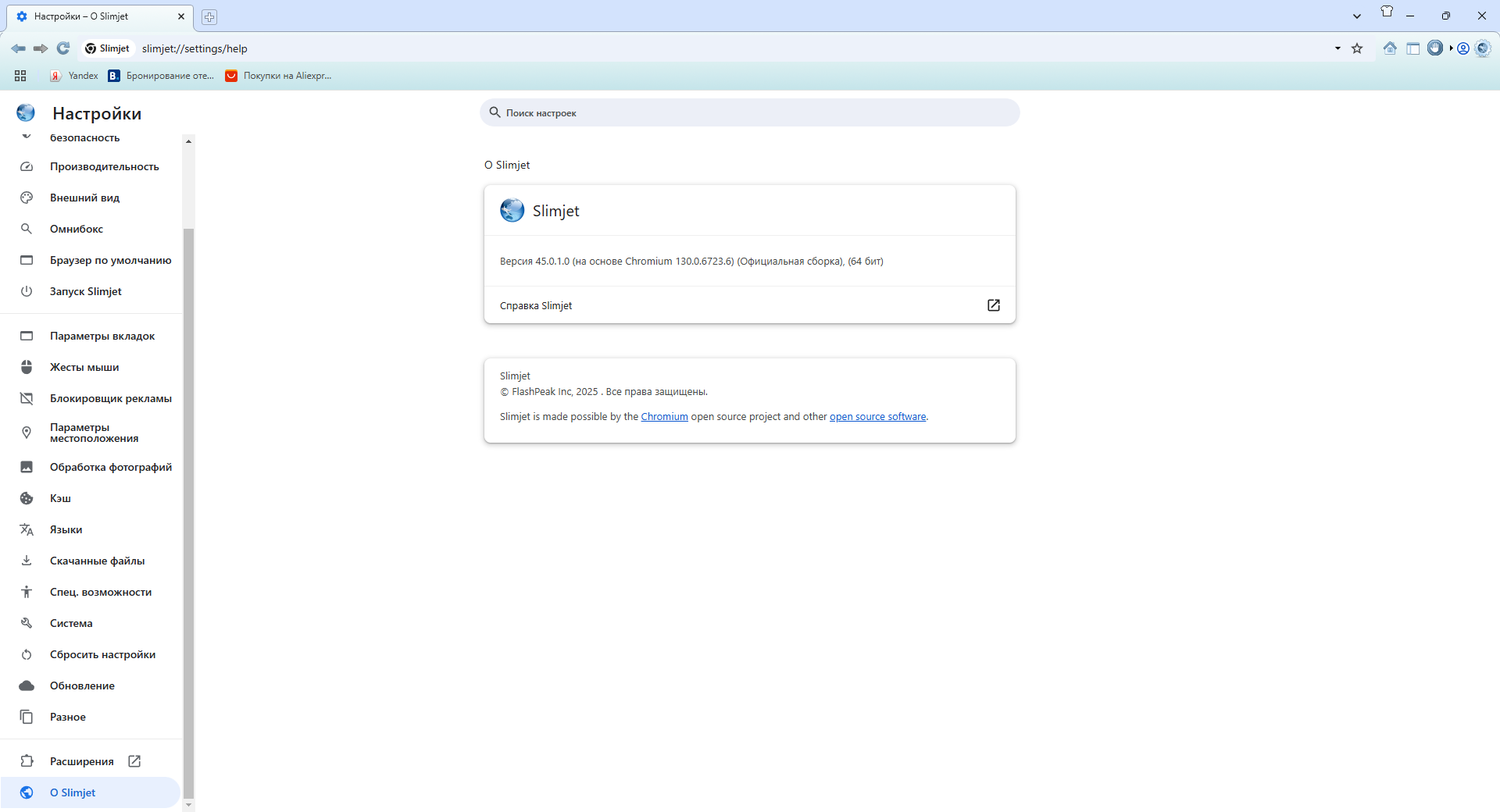1500x812 pixels.
Task: Open Расширения in the sidebar
Action: 91,761
